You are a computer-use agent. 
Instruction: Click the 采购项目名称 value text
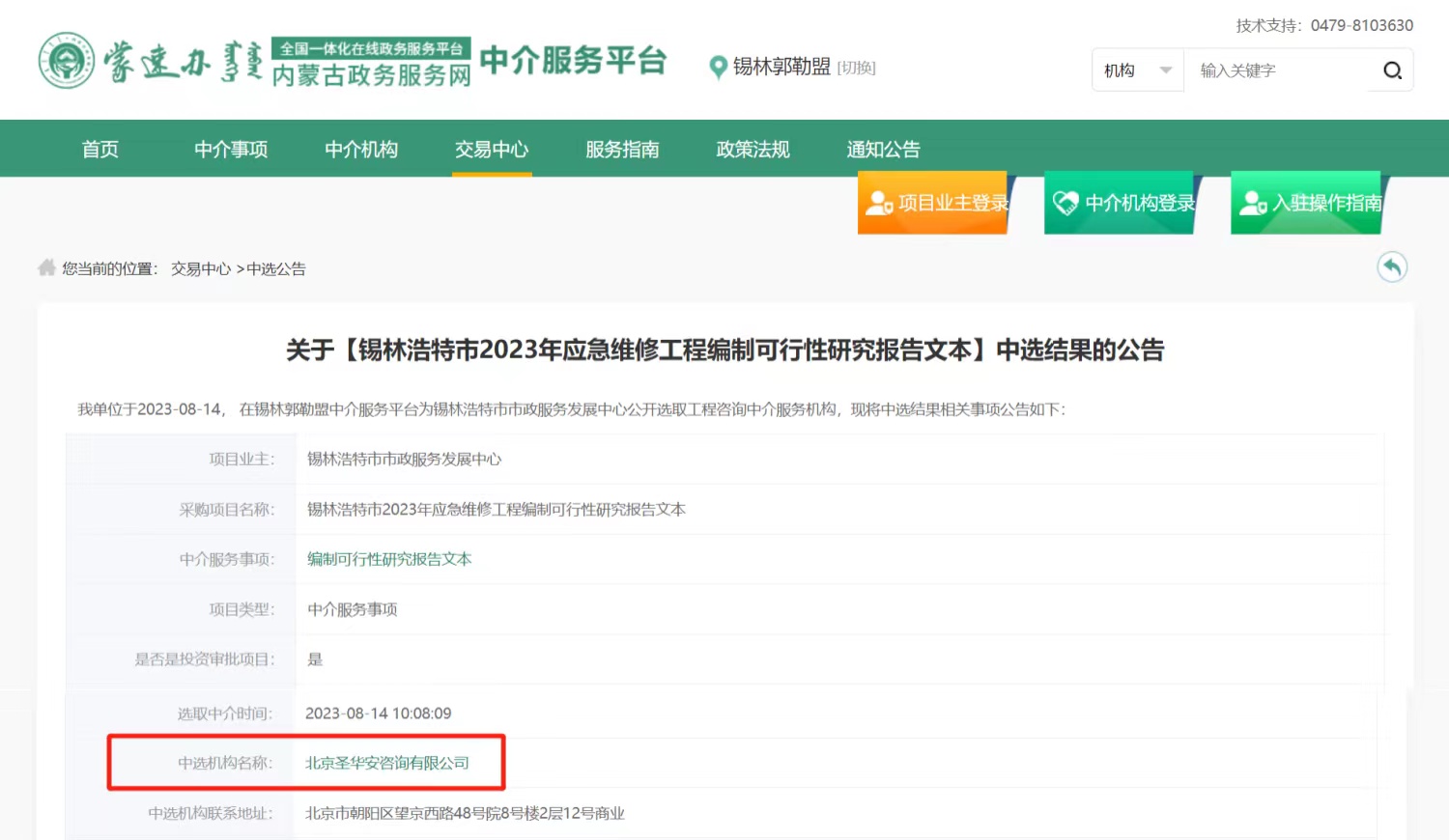pos(497,509)
